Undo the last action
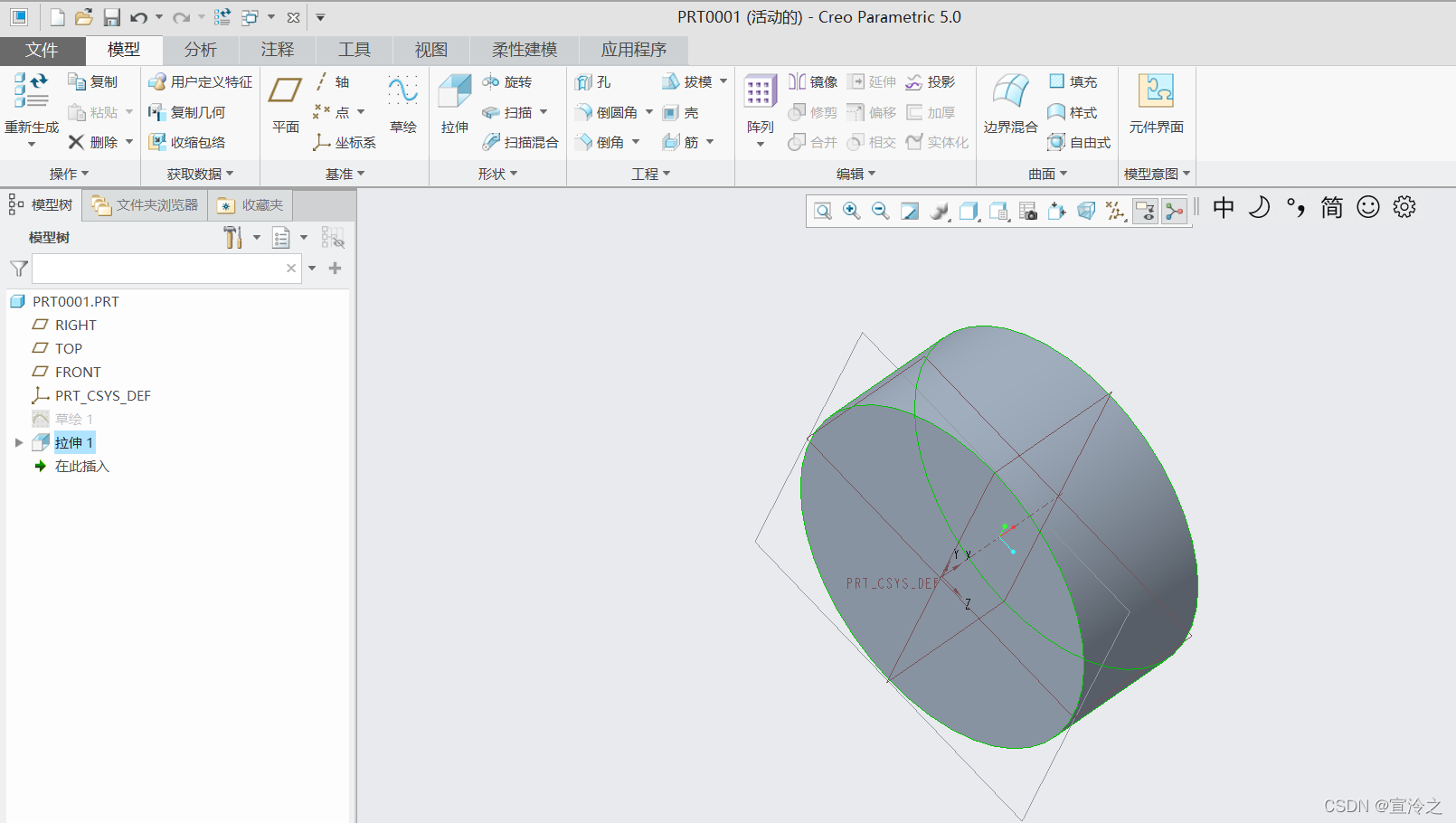Viewport: 1456px width, 823px height. [138, 17]
